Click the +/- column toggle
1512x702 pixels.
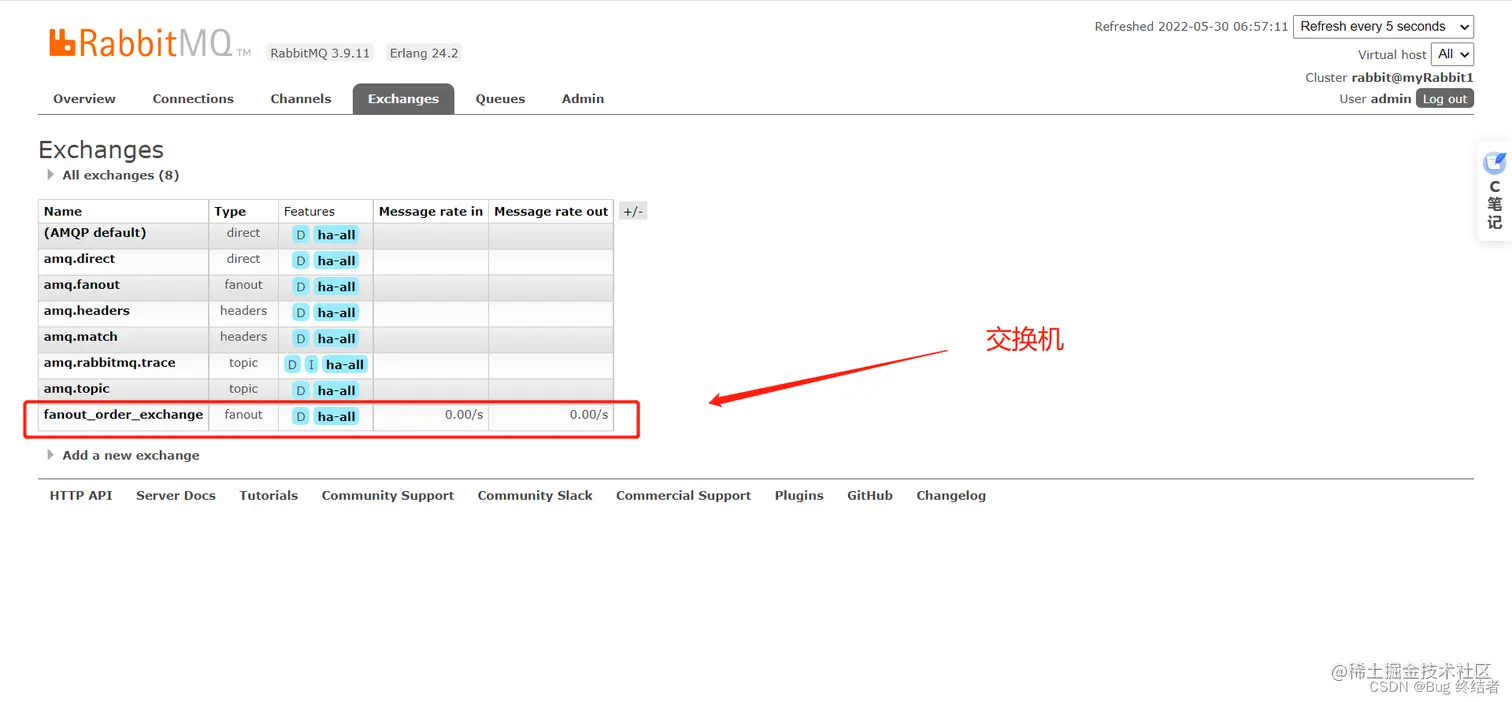click(x=633, y=211)
